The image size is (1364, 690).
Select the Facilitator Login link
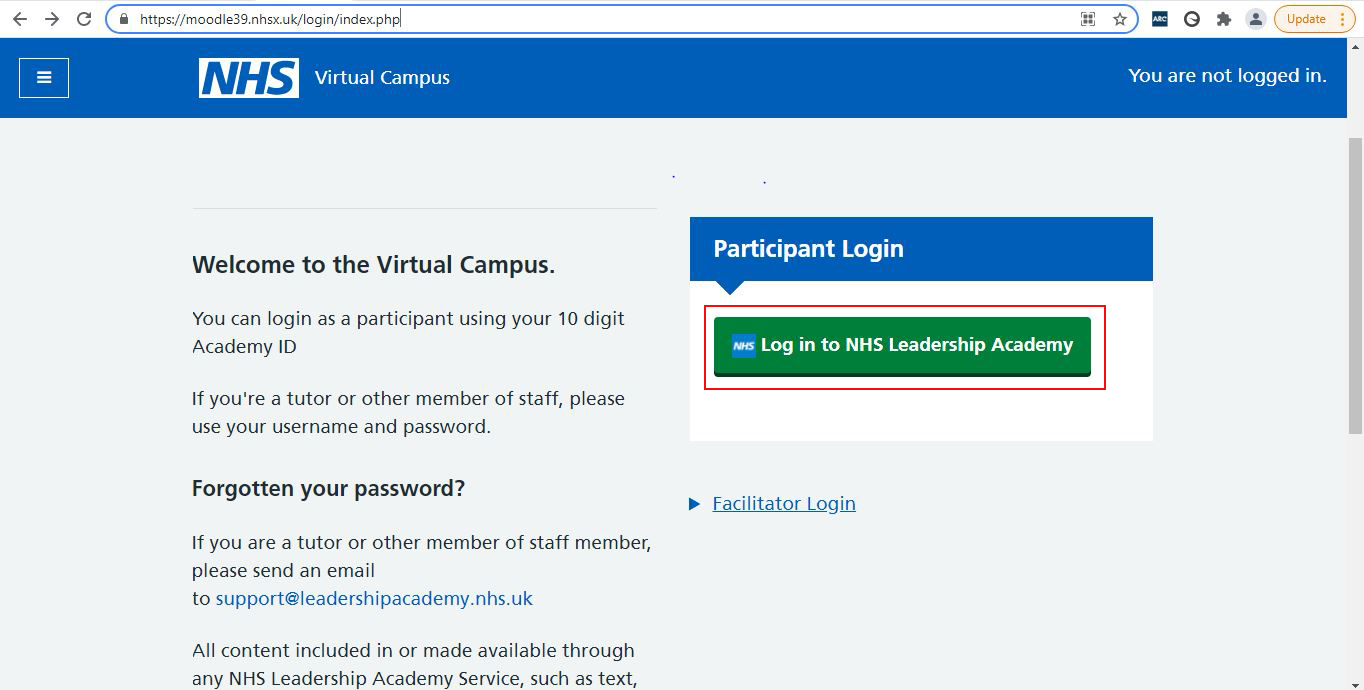[x=783, y=503]
